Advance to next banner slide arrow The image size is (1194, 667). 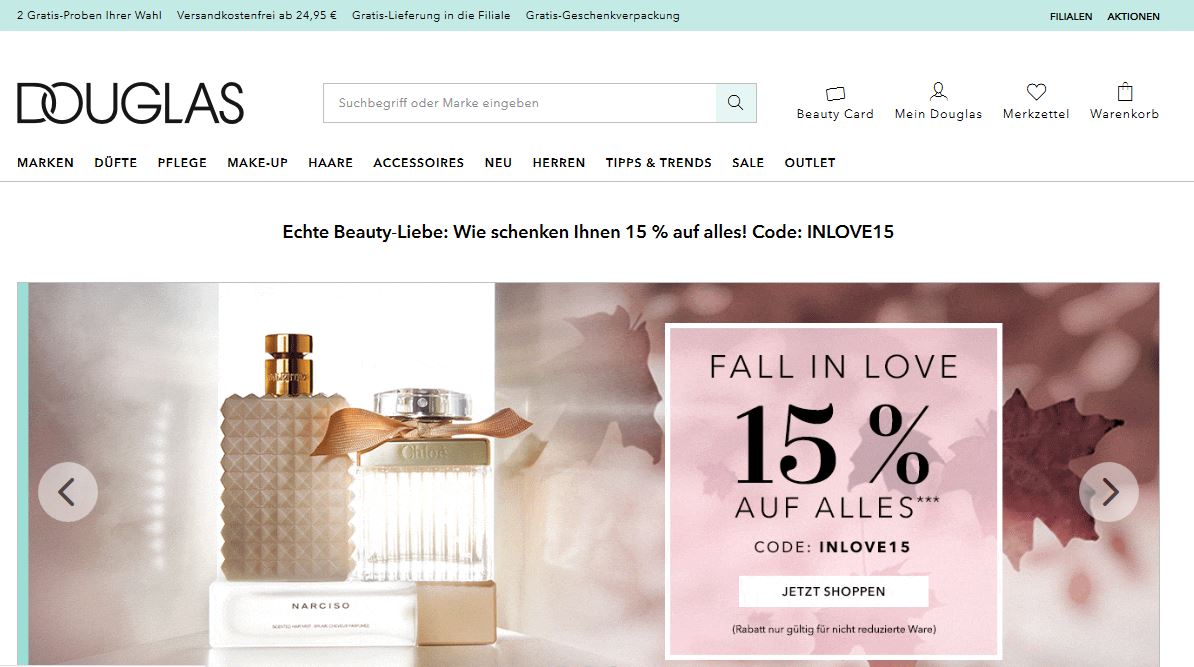pyautogui.click(x=1109, y=492)
